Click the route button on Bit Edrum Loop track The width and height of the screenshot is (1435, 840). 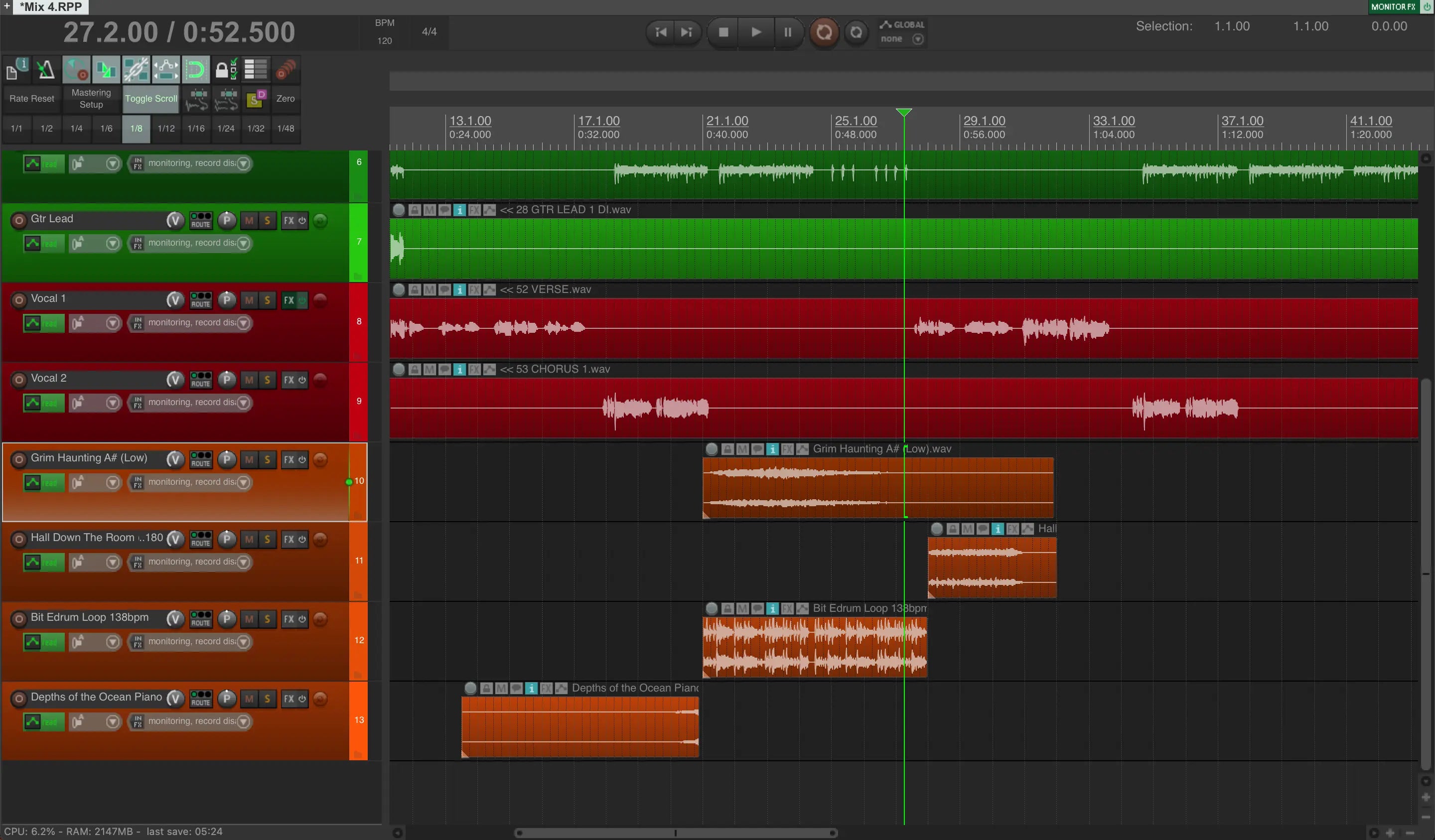click(200, 618)
